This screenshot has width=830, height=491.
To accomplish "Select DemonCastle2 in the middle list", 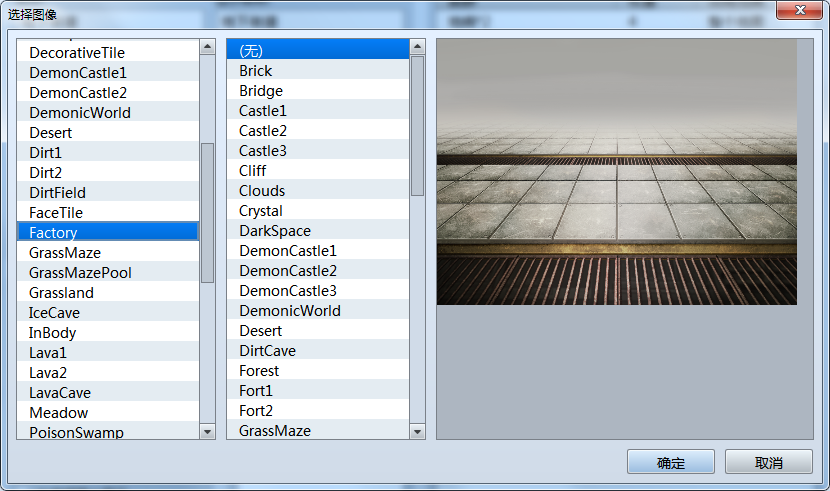I will [318, 271].
